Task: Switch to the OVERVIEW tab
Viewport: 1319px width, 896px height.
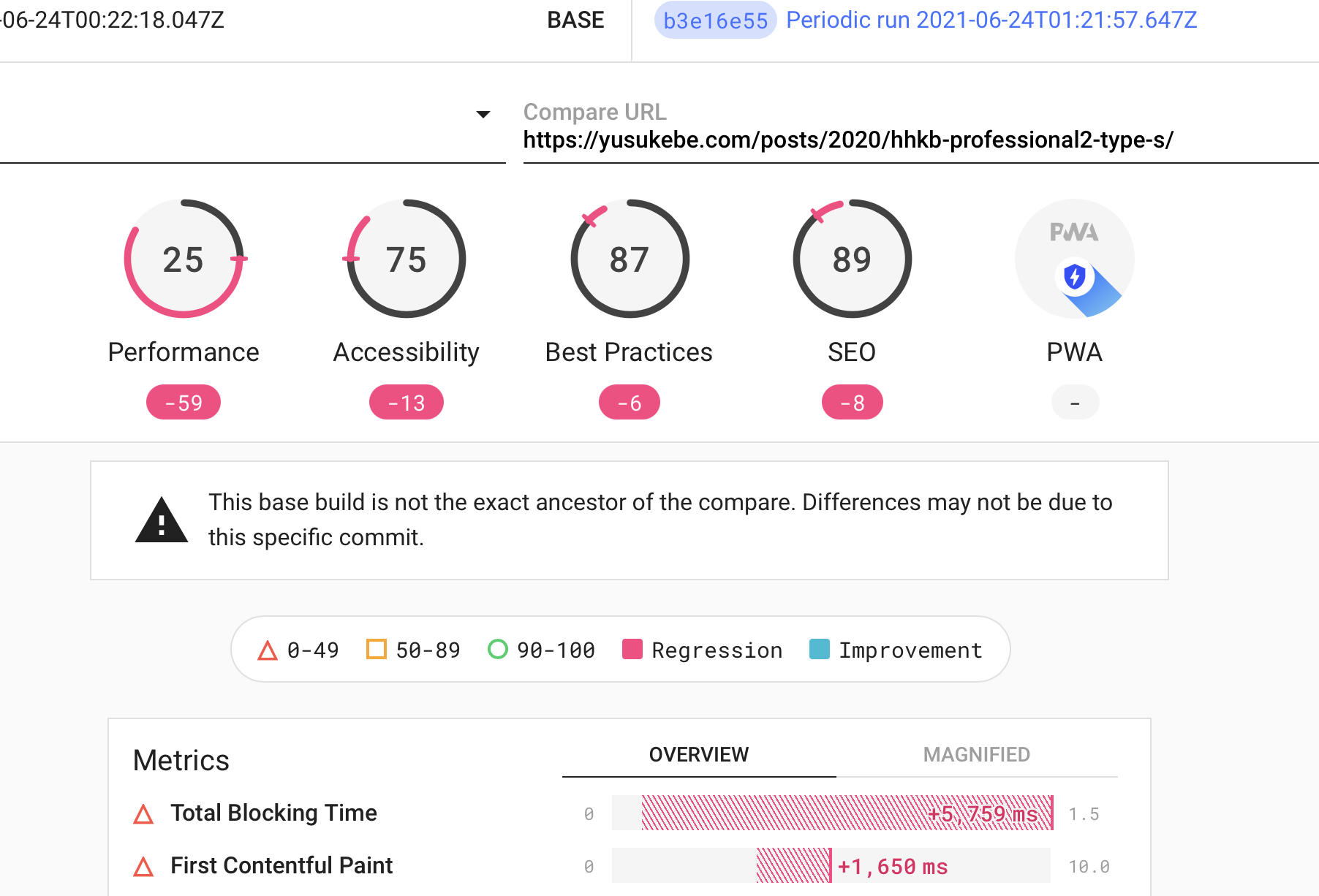Action: pyautogui.click(x=698, y=754)
